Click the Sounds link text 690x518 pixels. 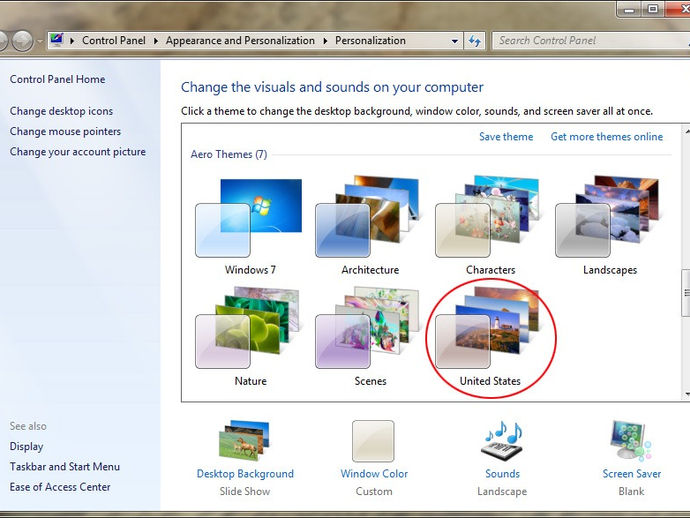[503, 474]
